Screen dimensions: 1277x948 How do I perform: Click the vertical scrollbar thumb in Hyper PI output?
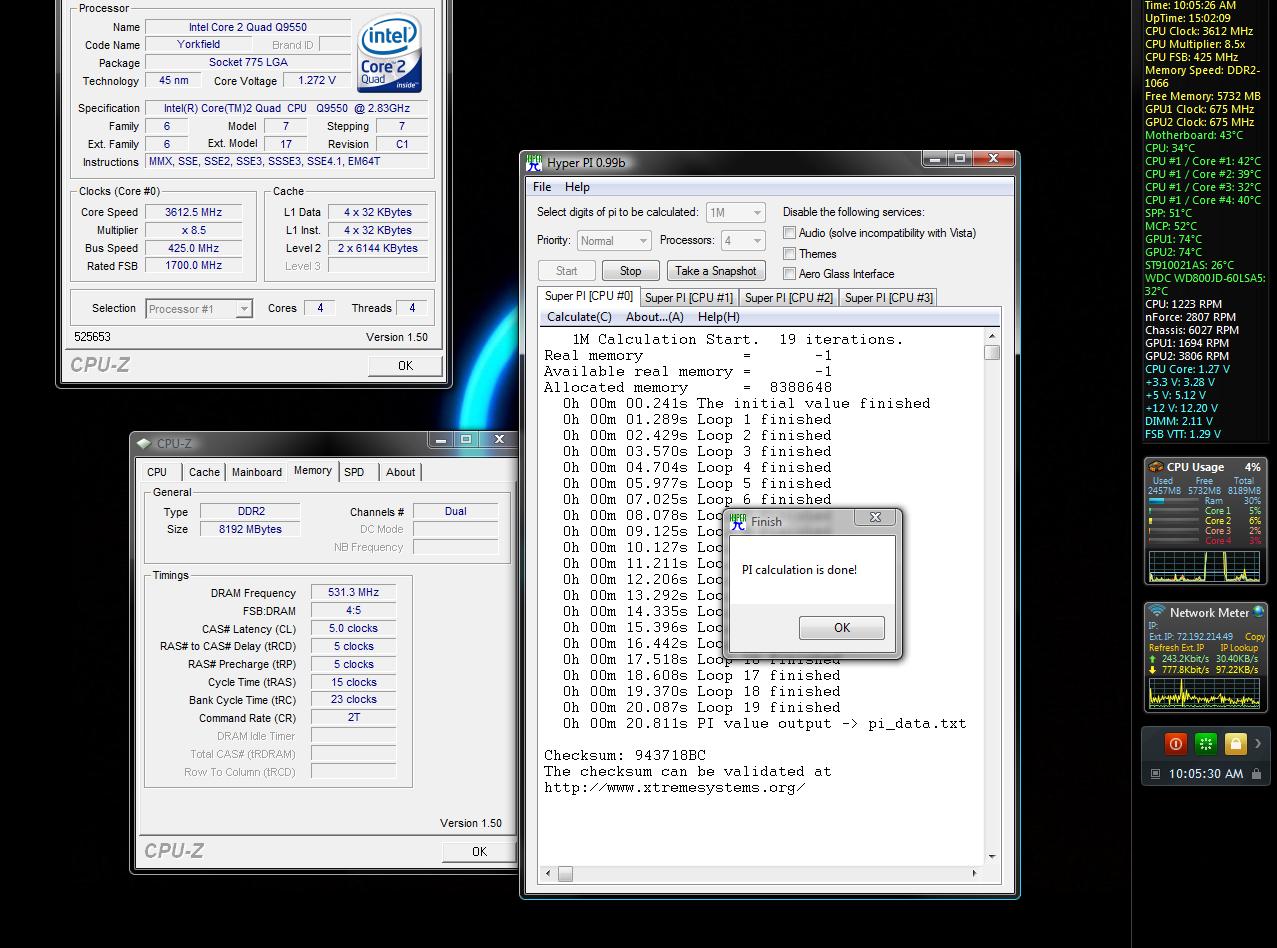tap(992, 352)
